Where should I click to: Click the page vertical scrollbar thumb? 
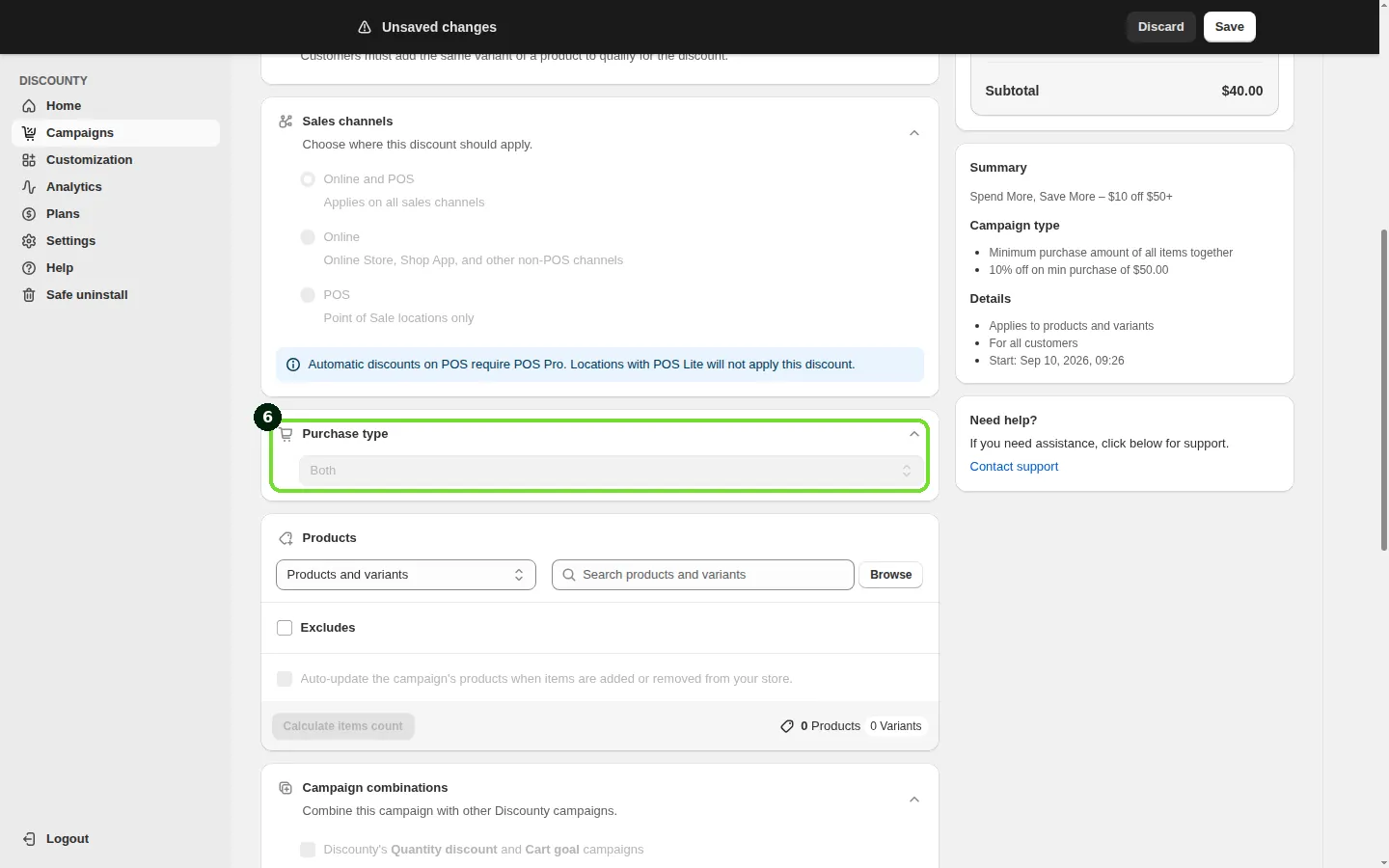pos(1384,391)
